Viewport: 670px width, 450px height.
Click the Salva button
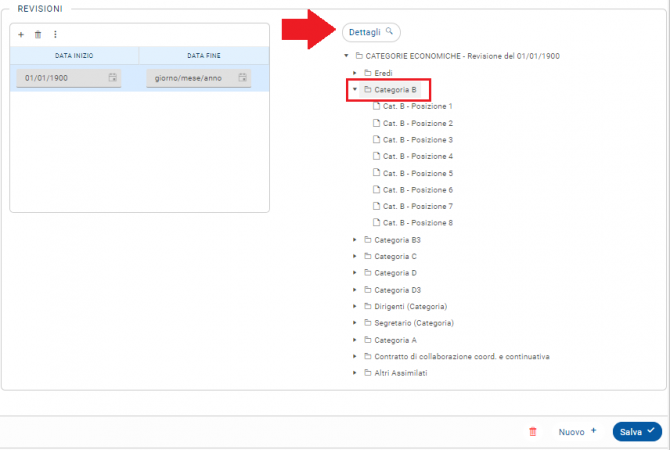point(637,432)
